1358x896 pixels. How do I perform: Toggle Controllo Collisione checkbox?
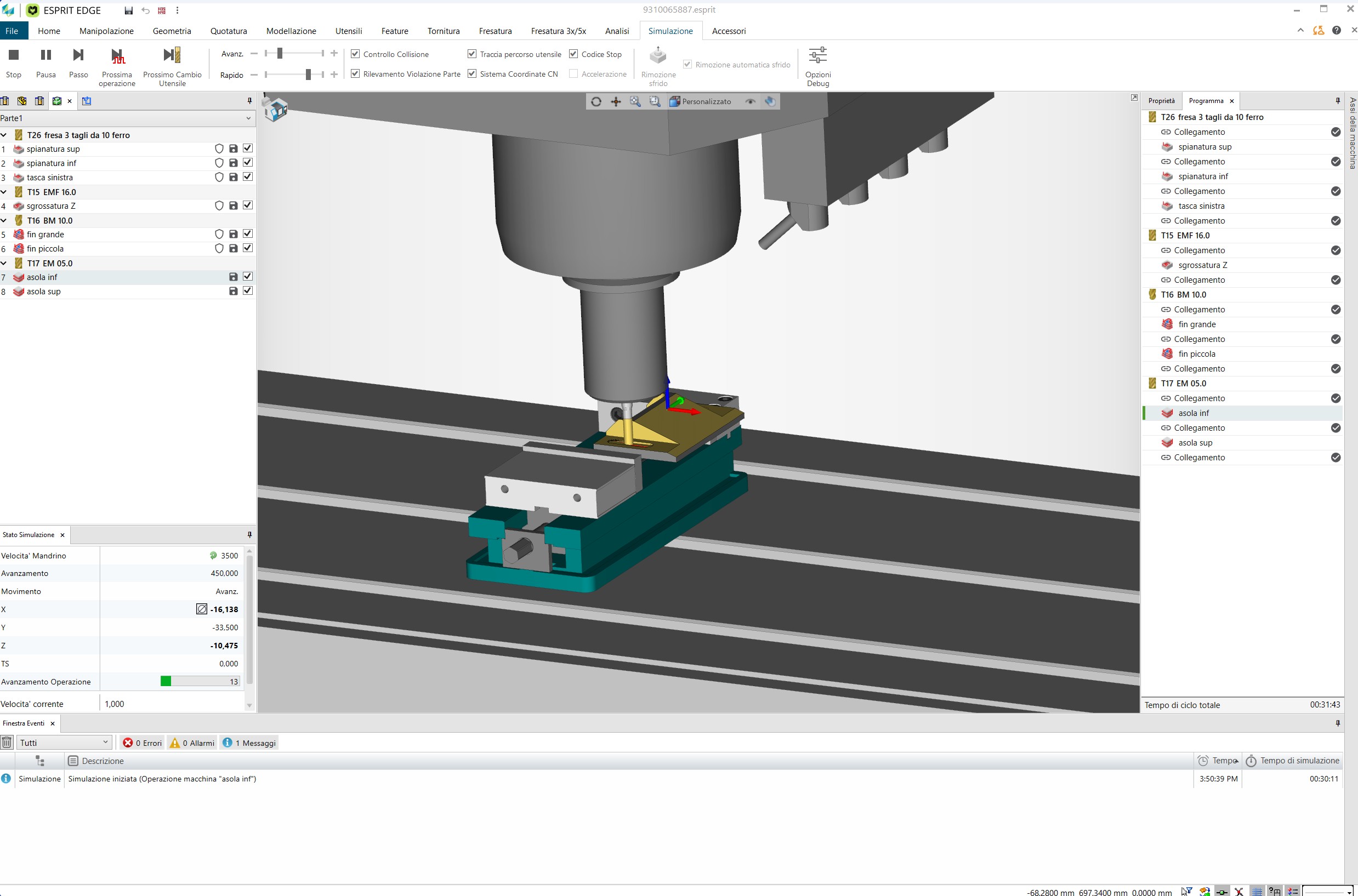coord(355,54)
